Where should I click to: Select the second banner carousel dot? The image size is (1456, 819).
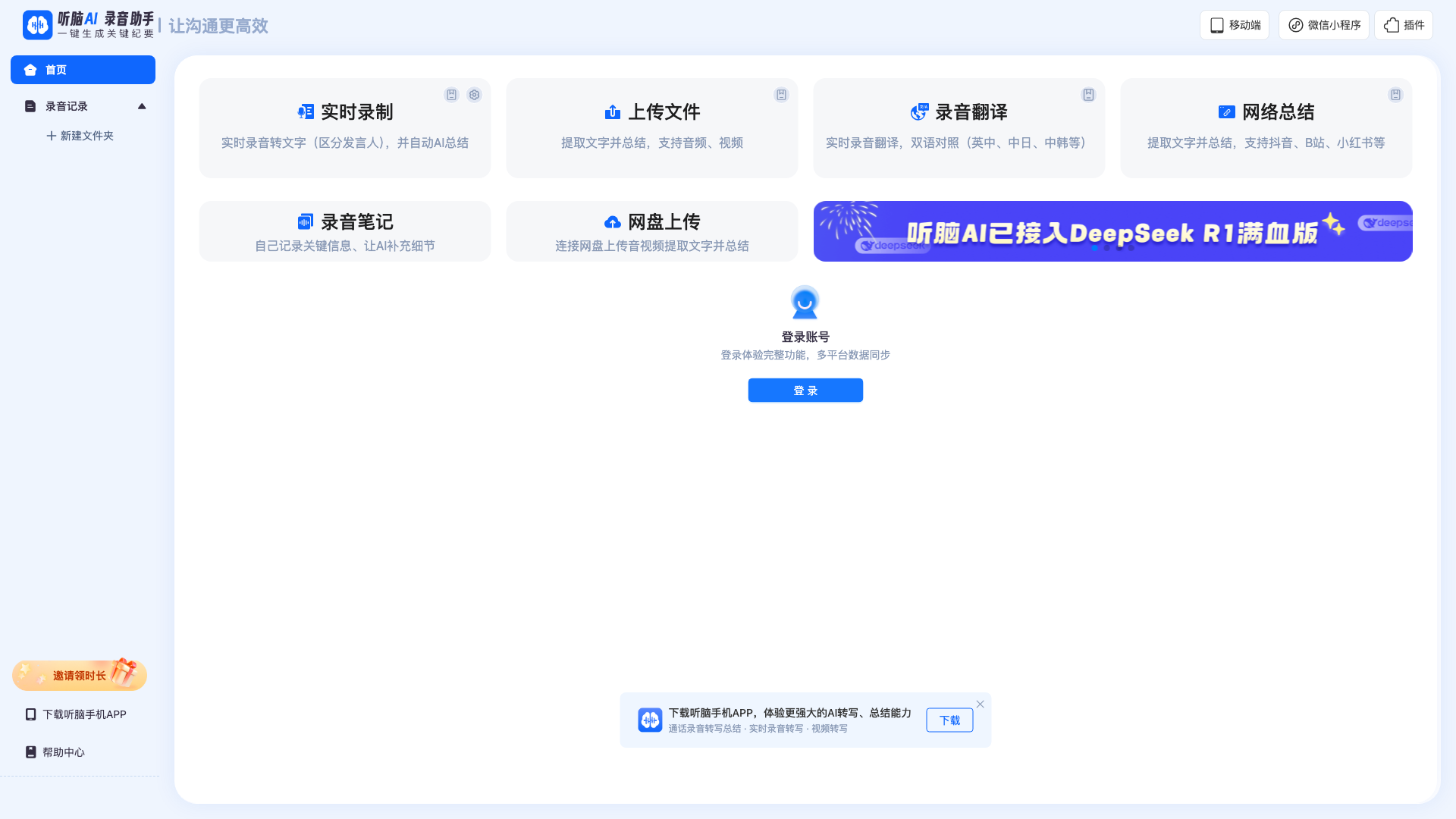point(1107,248)
